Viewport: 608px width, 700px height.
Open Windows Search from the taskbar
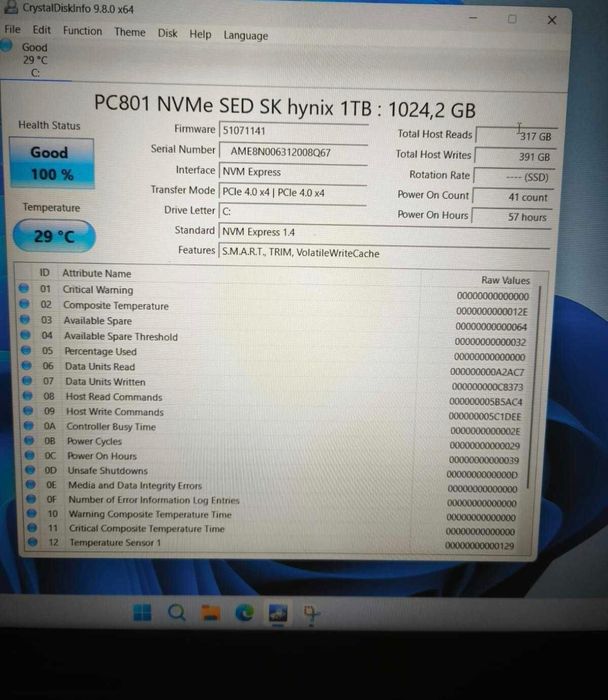pyautogui.click(x=176, y=612)
